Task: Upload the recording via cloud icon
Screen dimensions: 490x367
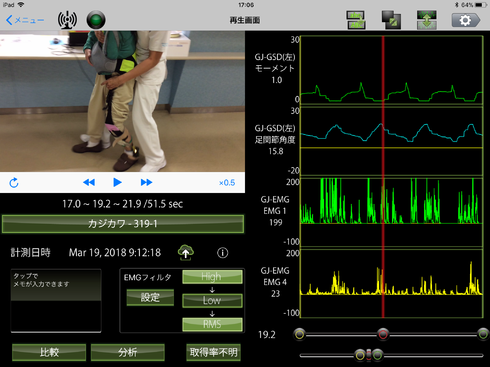Action: click(x=186, y=253)
